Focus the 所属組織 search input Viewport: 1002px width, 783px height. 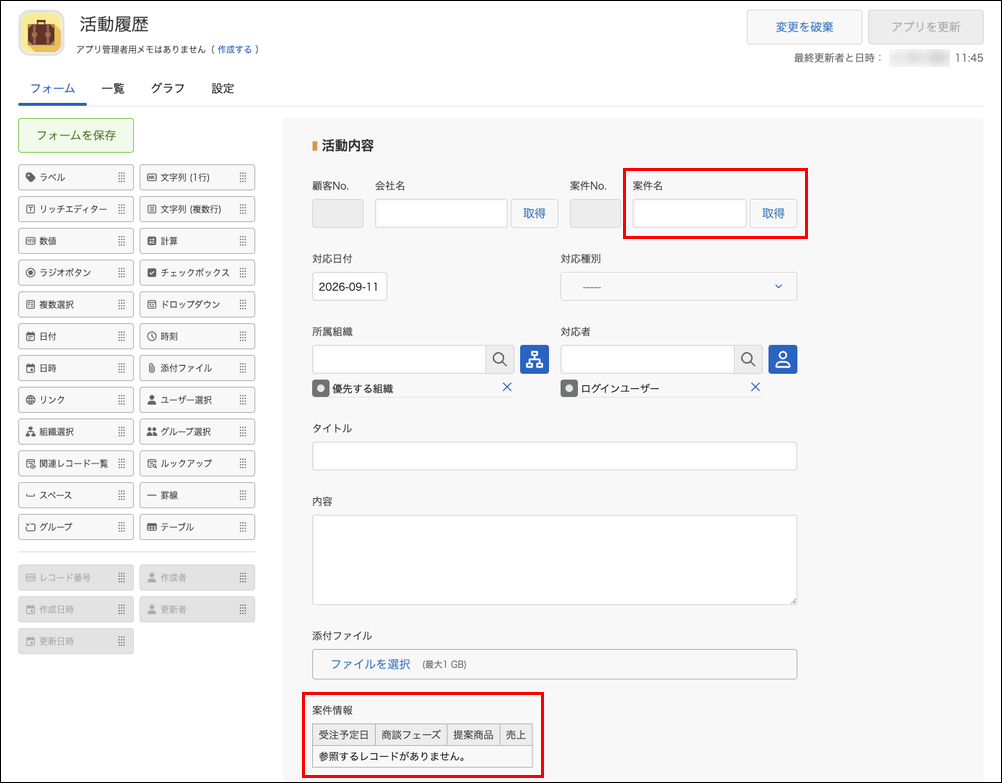399,359
